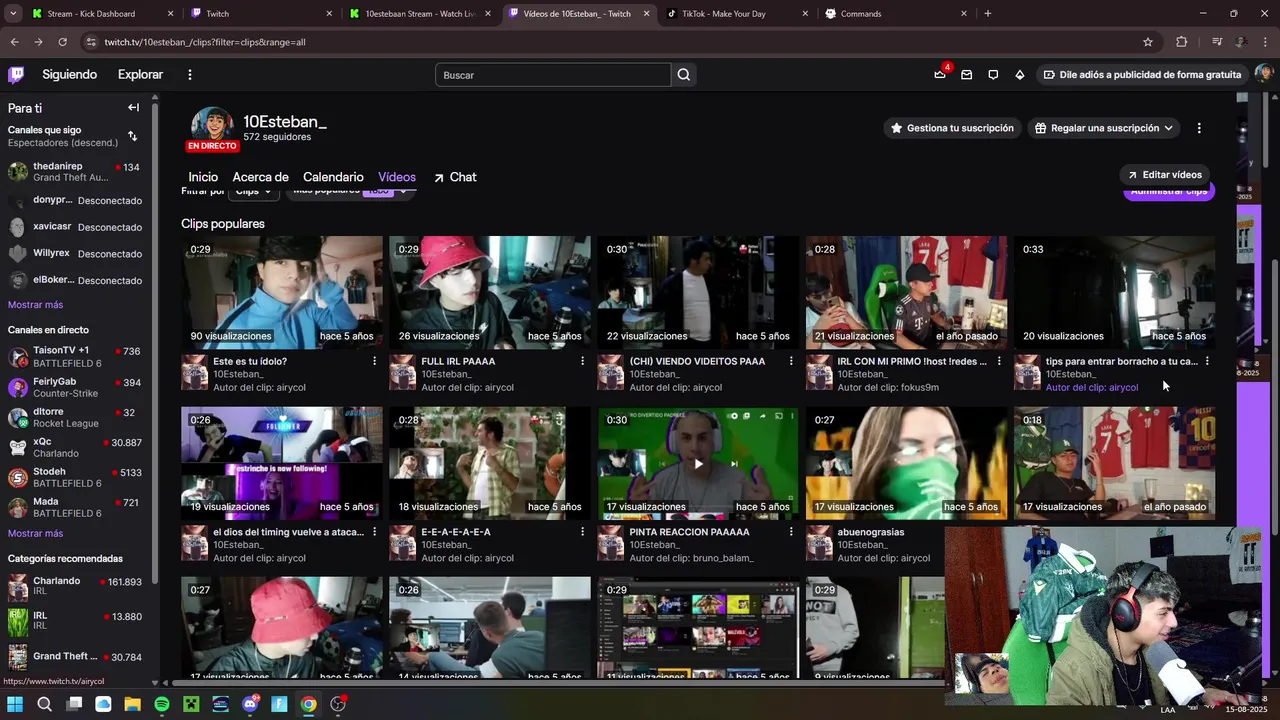Play the Este es tu ídolo? clip thumbnail

[282, 292]
